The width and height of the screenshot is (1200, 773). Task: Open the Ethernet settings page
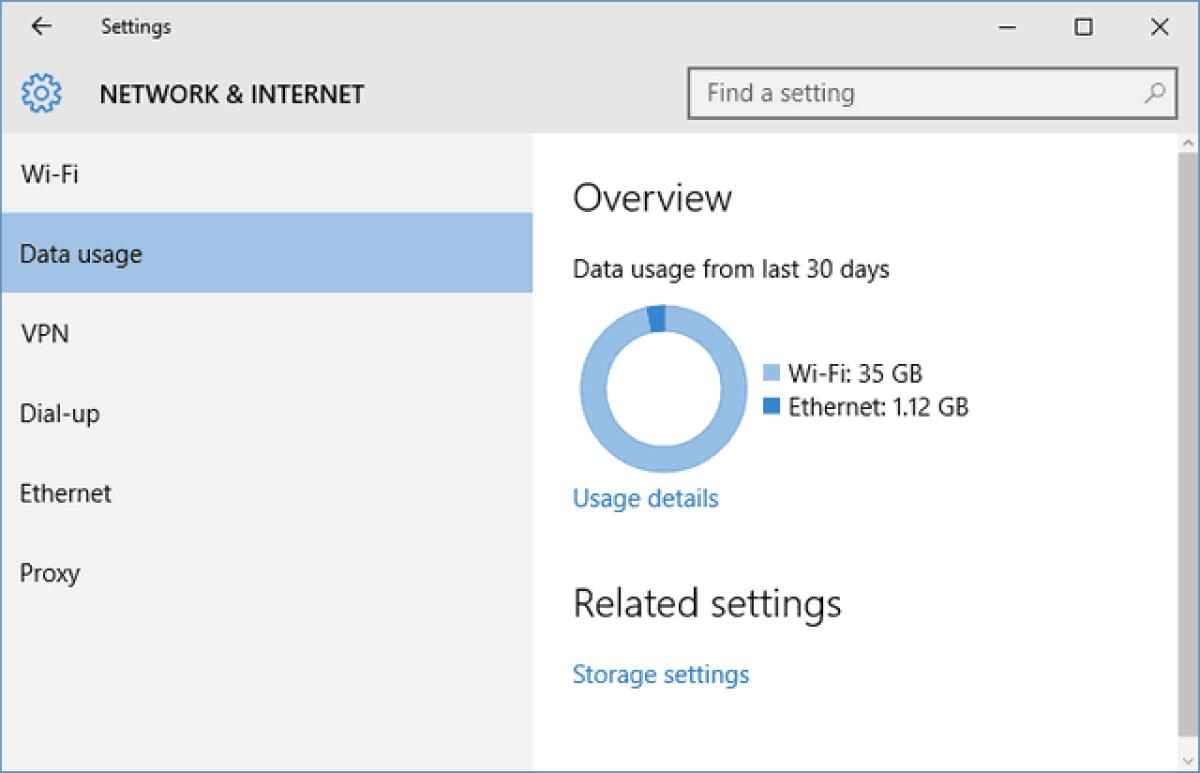pos(64,493)
